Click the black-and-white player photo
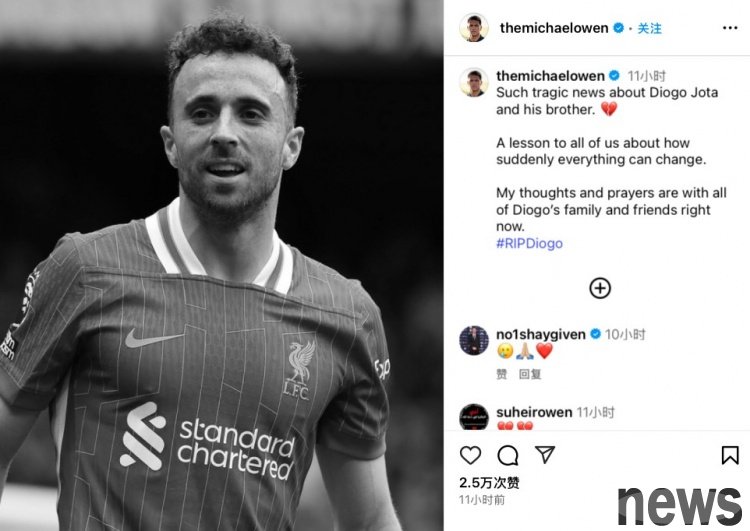Viewport: 750px width, 531px height. click(221, 266)
